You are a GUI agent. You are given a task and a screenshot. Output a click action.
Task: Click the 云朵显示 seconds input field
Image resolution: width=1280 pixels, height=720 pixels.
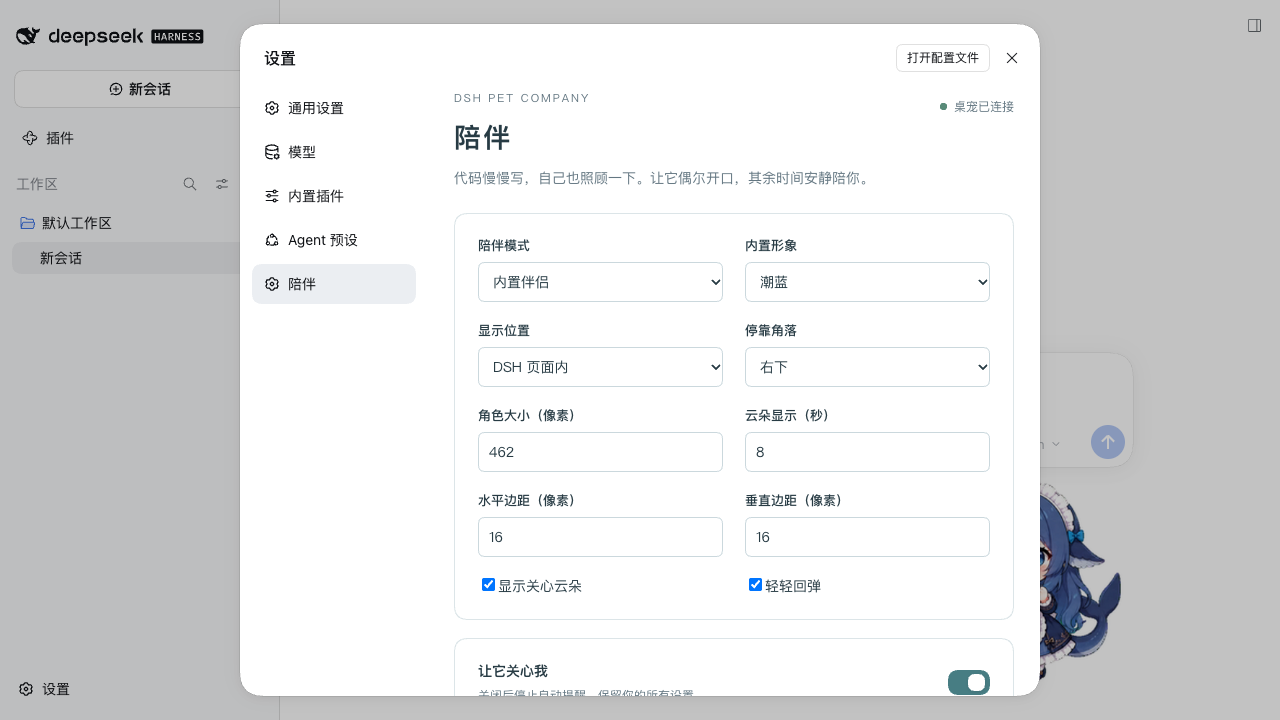tap(867, 452)
